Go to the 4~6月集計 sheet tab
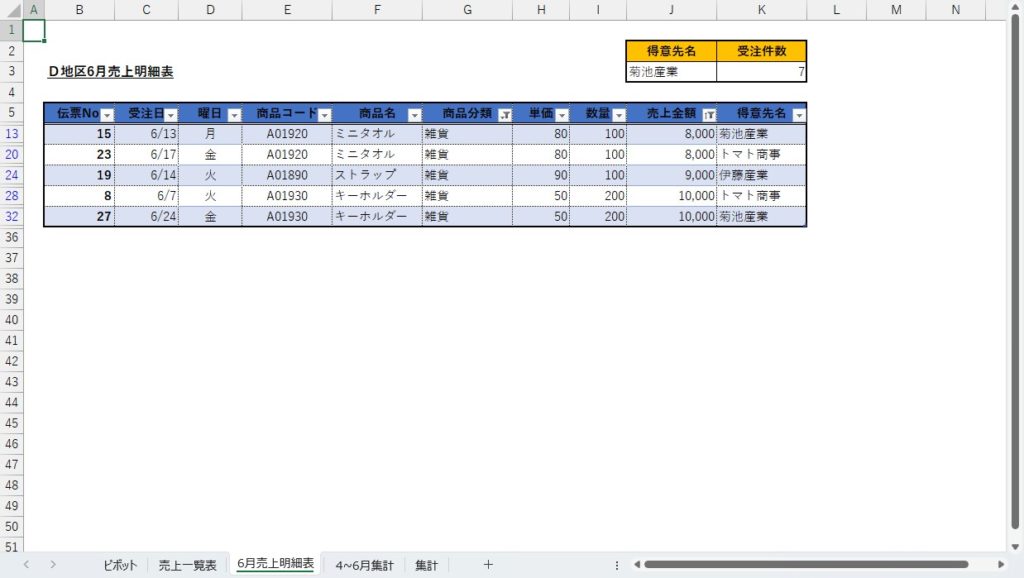 (364, 565)
